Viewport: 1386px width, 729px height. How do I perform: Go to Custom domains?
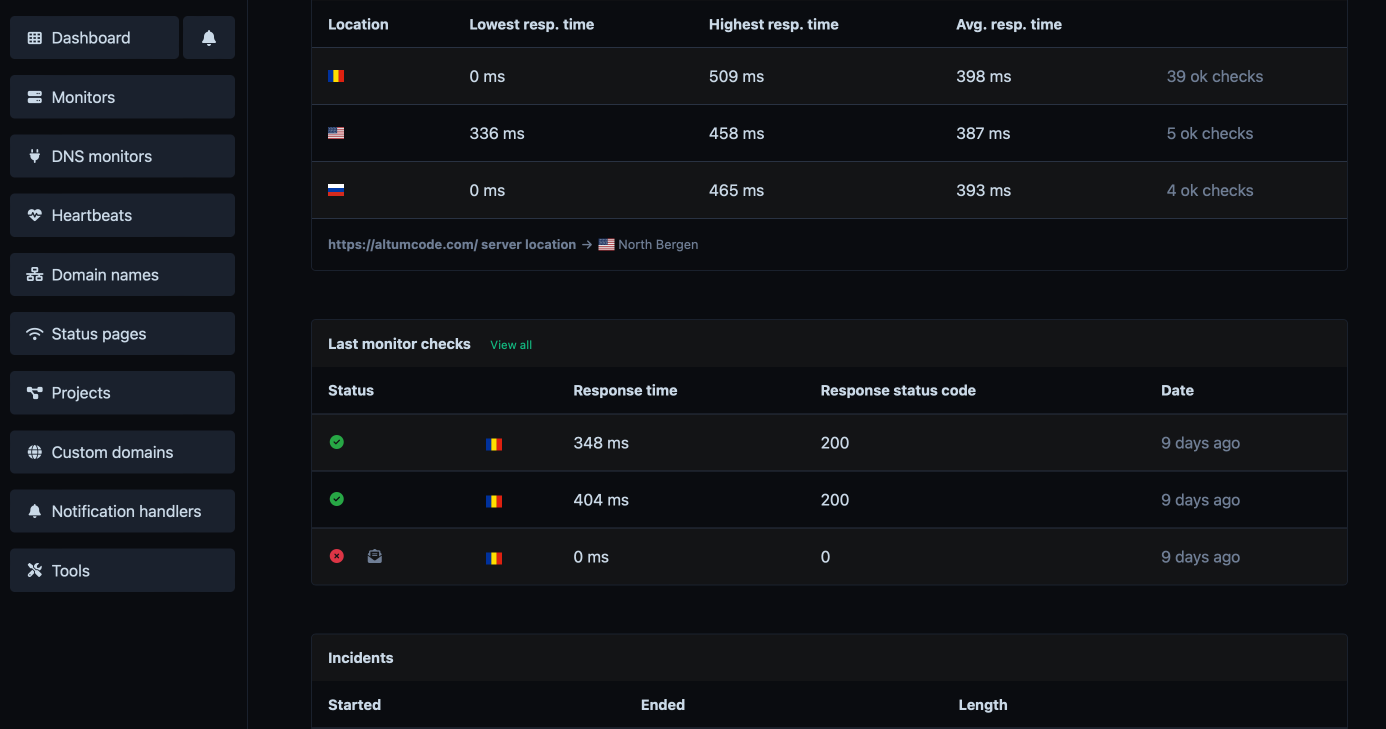(122, 452)
